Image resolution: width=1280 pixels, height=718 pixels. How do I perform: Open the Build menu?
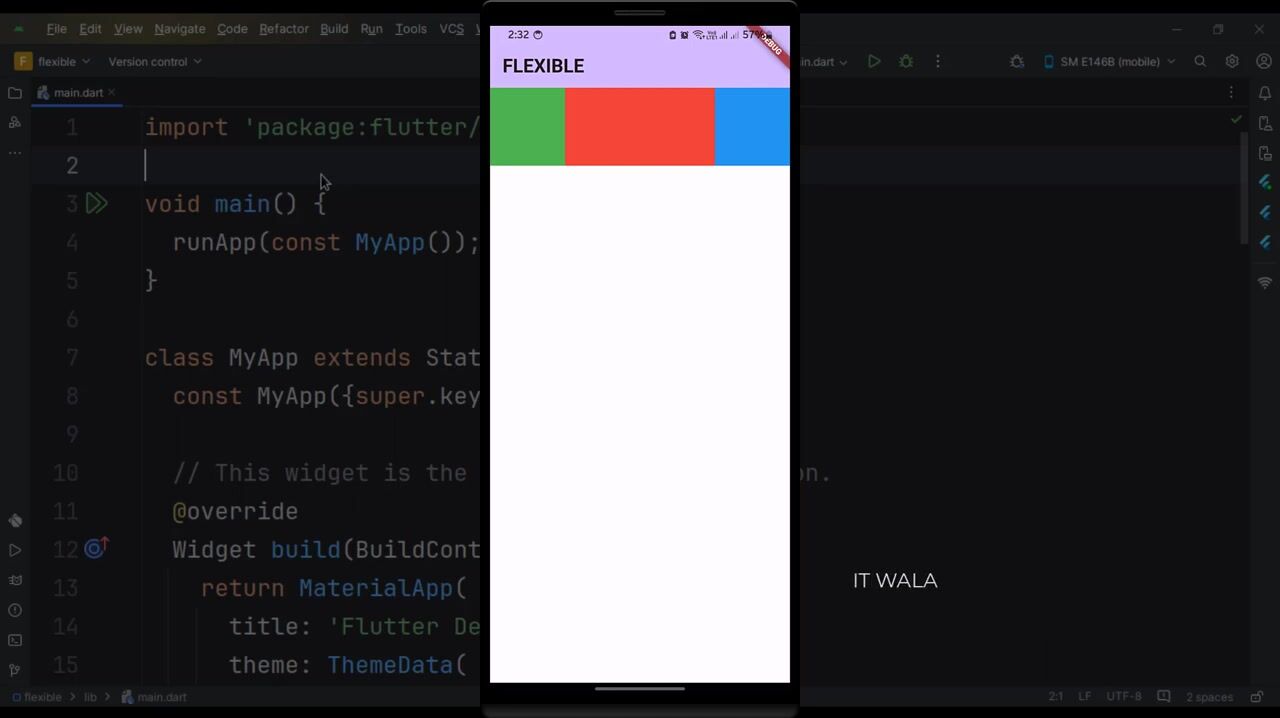(x=334, y=29)
